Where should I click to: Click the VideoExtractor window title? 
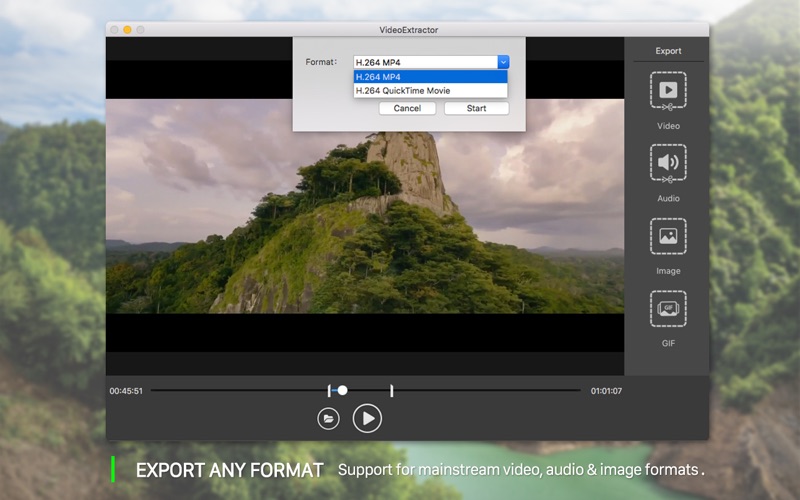(x=408, y=30)
